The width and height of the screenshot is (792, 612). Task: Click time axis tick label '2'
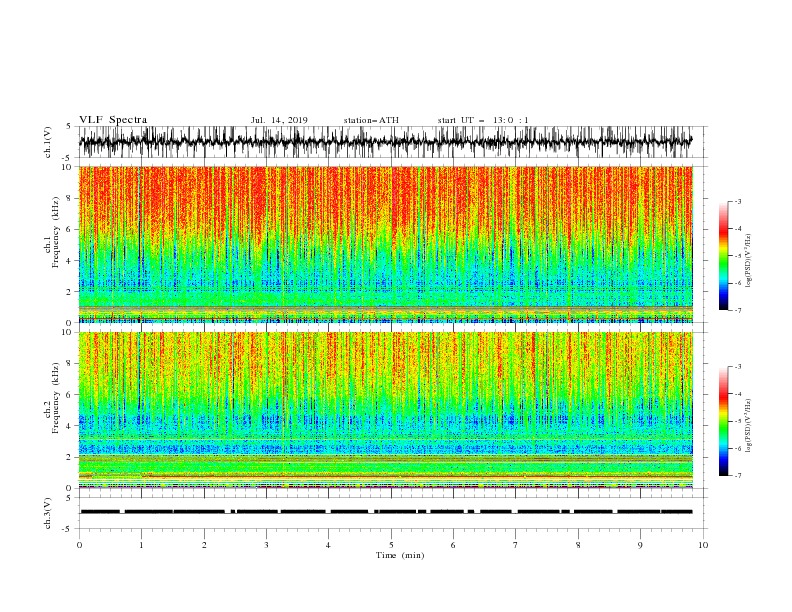(204, 545)
